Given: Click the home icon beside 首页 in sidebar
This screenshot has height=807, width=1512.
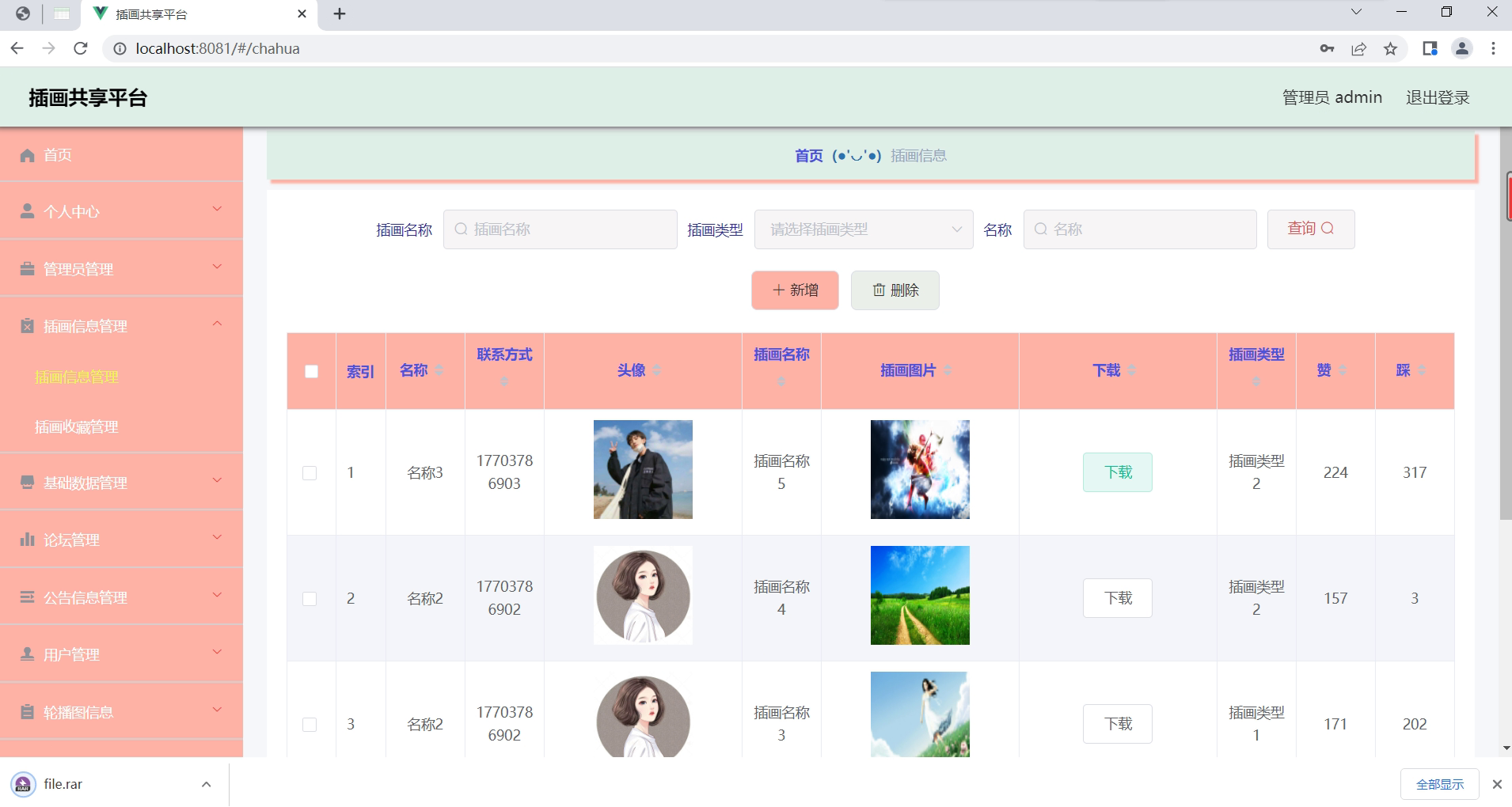Looking at the screenshot, I should pyautogui.click(x=27, y=155).
